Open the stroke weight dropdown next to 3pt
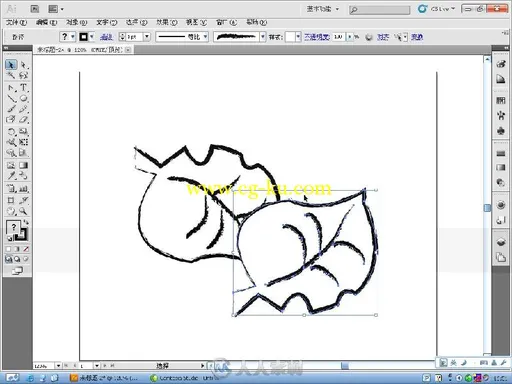 coord(147,37)
